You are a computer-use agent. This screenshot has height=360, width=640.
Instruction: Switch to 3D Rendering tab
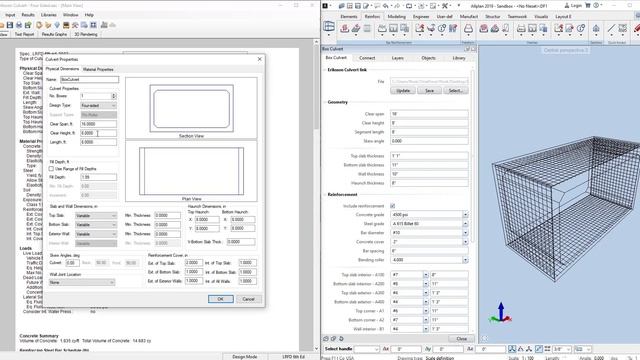coord(86,35)
